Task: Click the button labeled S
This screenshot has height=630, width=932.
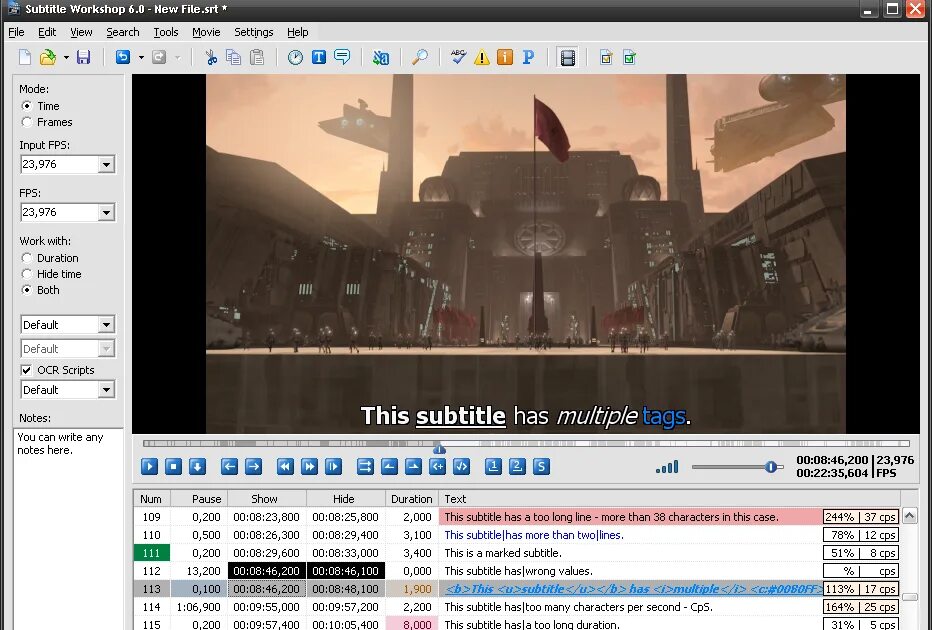Action: pos(541,467)
